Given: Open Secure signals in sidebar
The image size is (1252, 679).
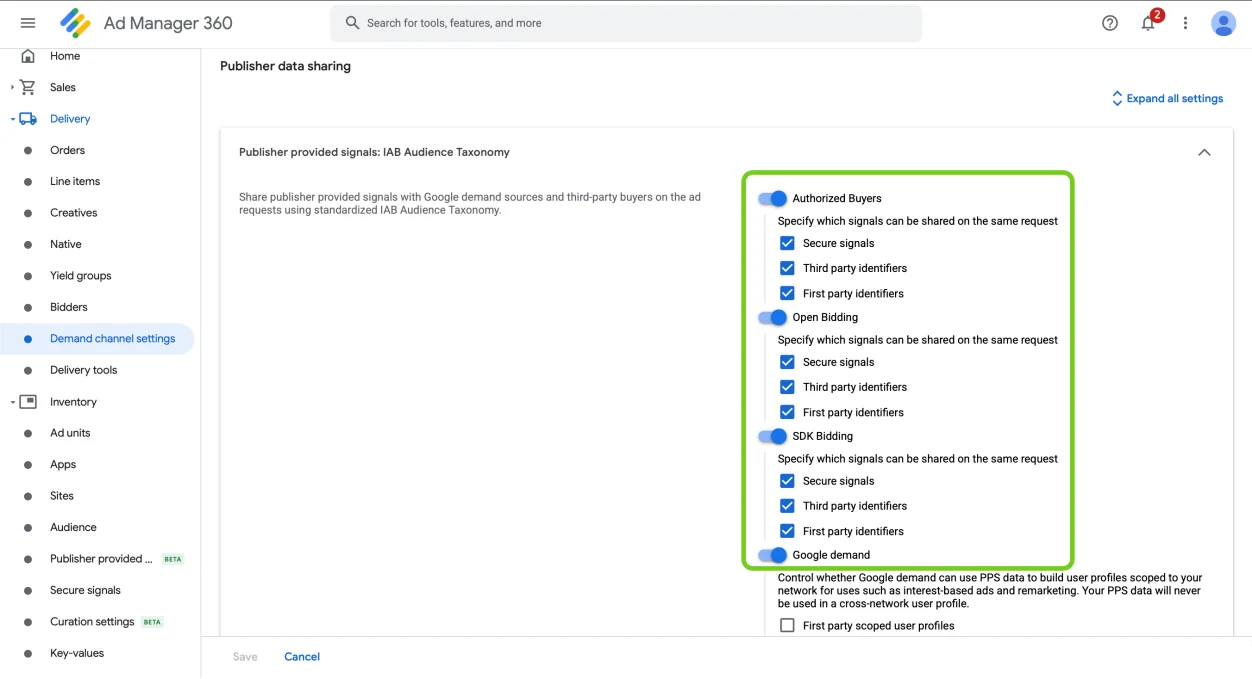Looking at the screenshot, I should point(85,590).
